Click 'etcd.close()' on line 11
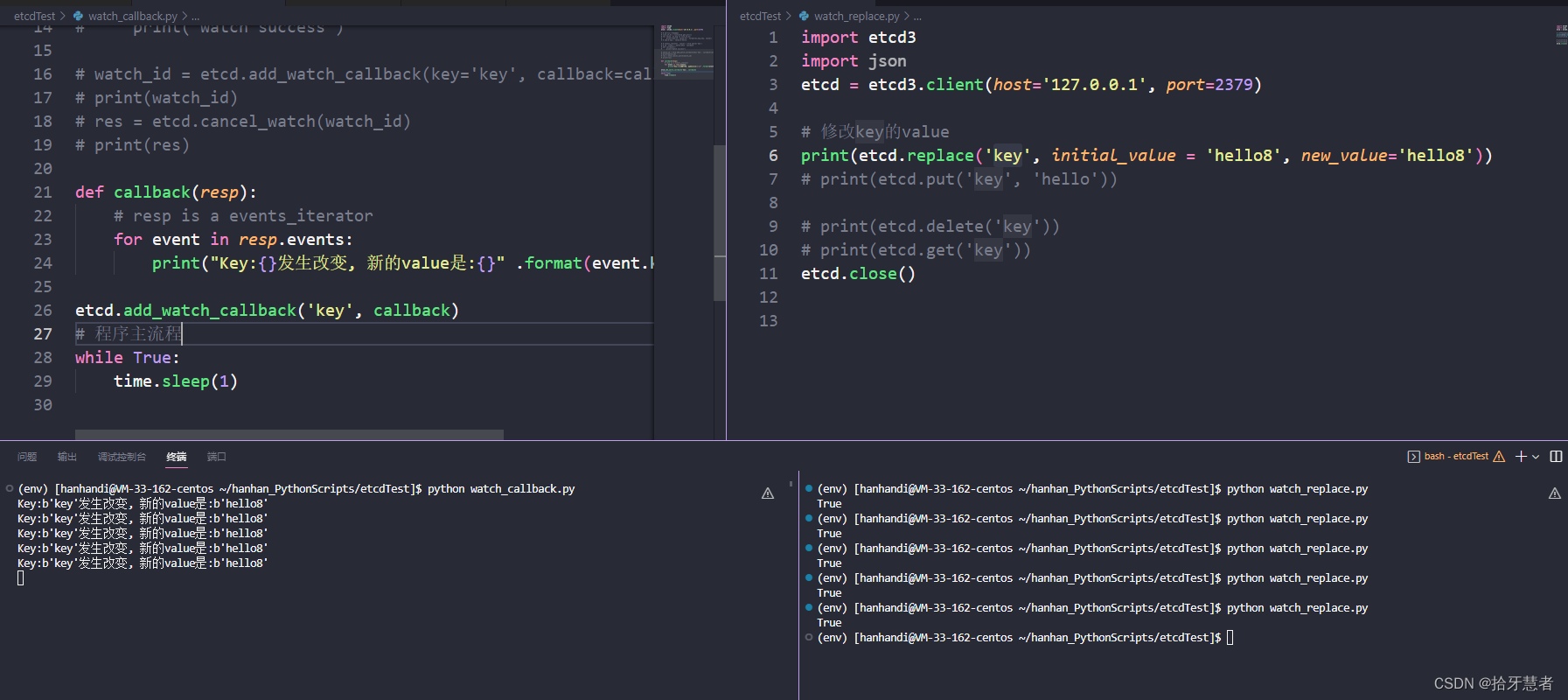 (858, 273)
